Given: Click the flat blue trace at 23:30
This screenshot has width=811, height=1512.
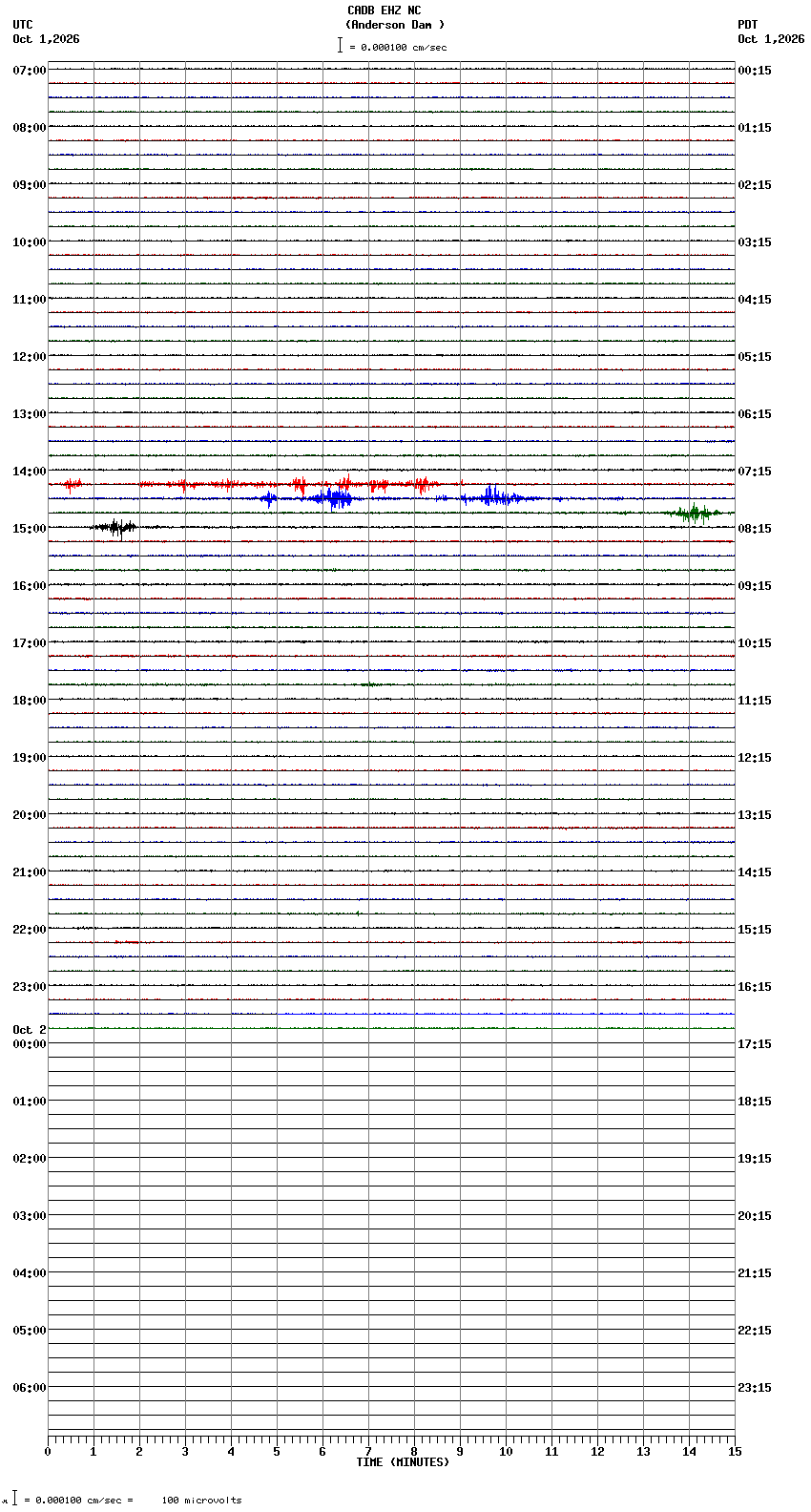Looking at the screenshot, I should click(506, 1014).
